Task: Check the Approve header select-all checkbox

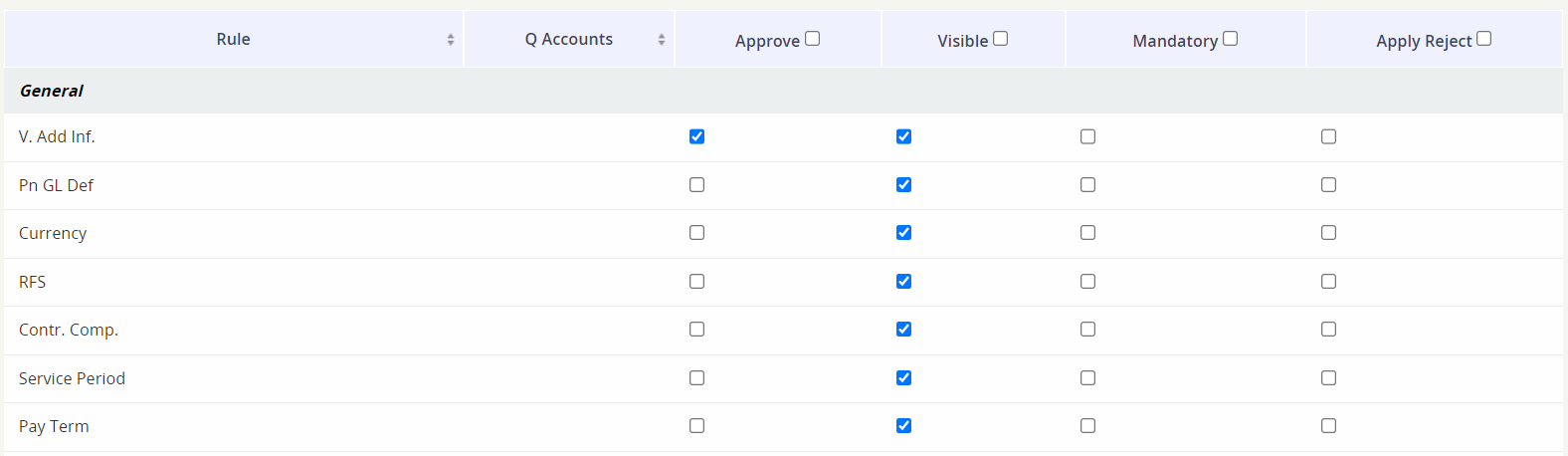Action: tap(813, 39)
